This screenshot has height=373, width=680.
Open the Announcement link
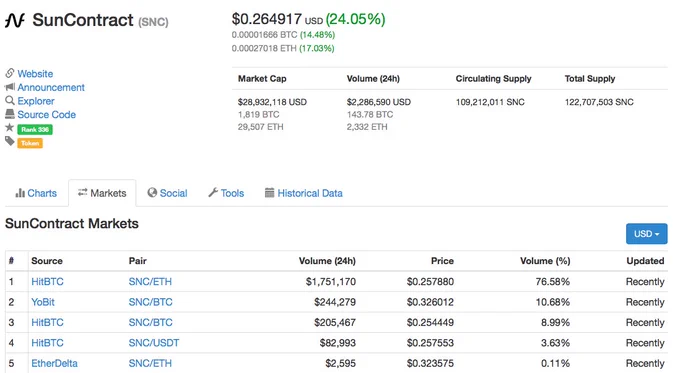tap(51, 87)
